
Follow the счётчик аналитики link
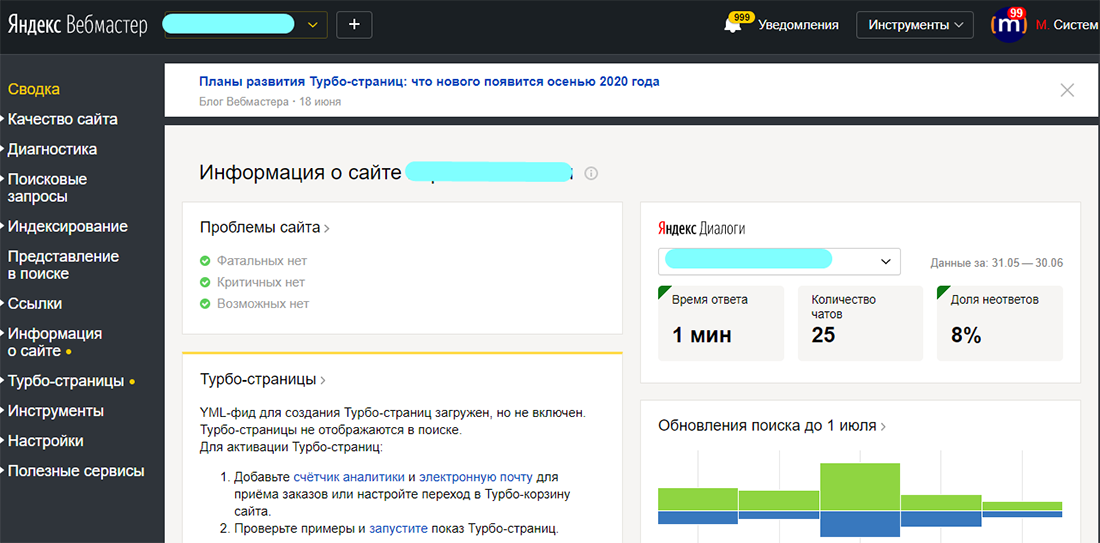coord(349,477)
